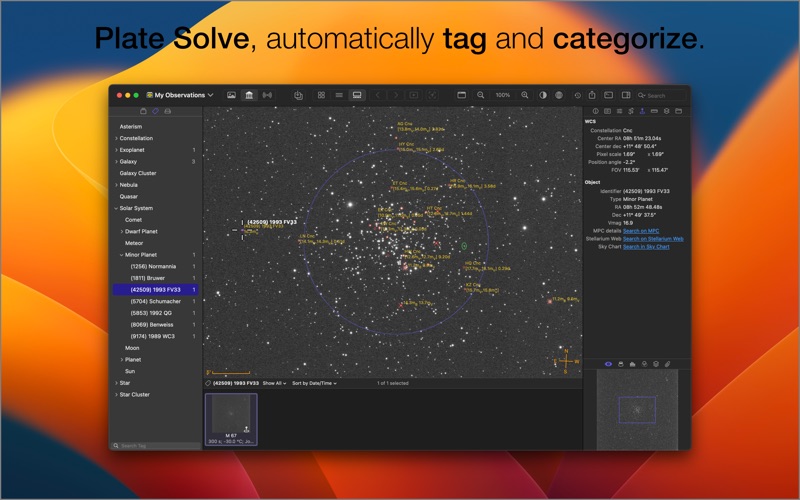The width and height of the screenshot is (800, 500).
Task: Click the Search Tag field
Action: click(157, 445)
